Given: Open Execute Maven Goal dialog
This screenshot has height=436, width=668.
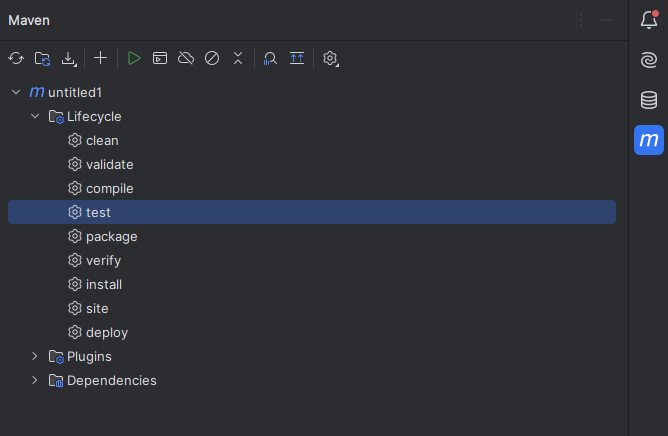Looking at the screenshot, I should tap(160, 59).
